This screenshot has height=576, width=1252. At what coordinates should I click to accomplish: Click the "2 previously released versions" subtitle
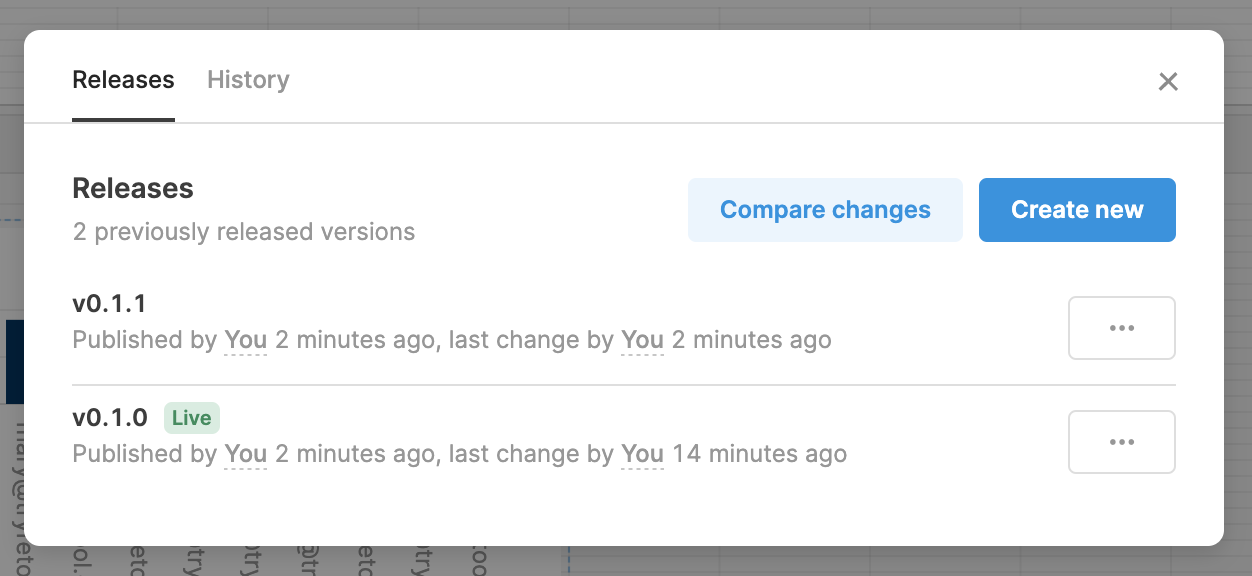tap(243, 232)
